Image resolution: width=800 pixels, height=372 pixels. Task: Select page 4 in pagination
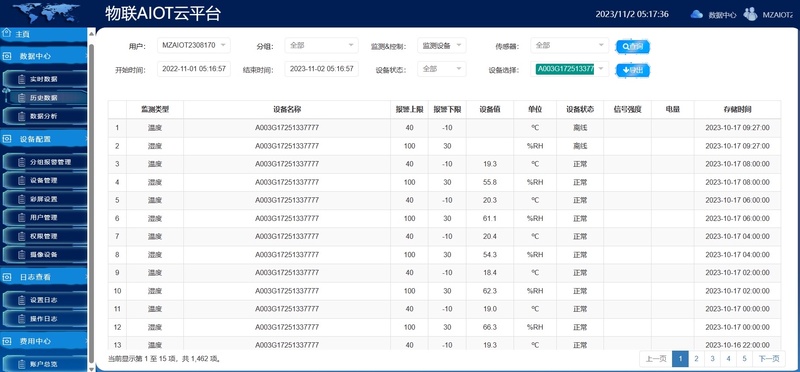pos(729,359)
